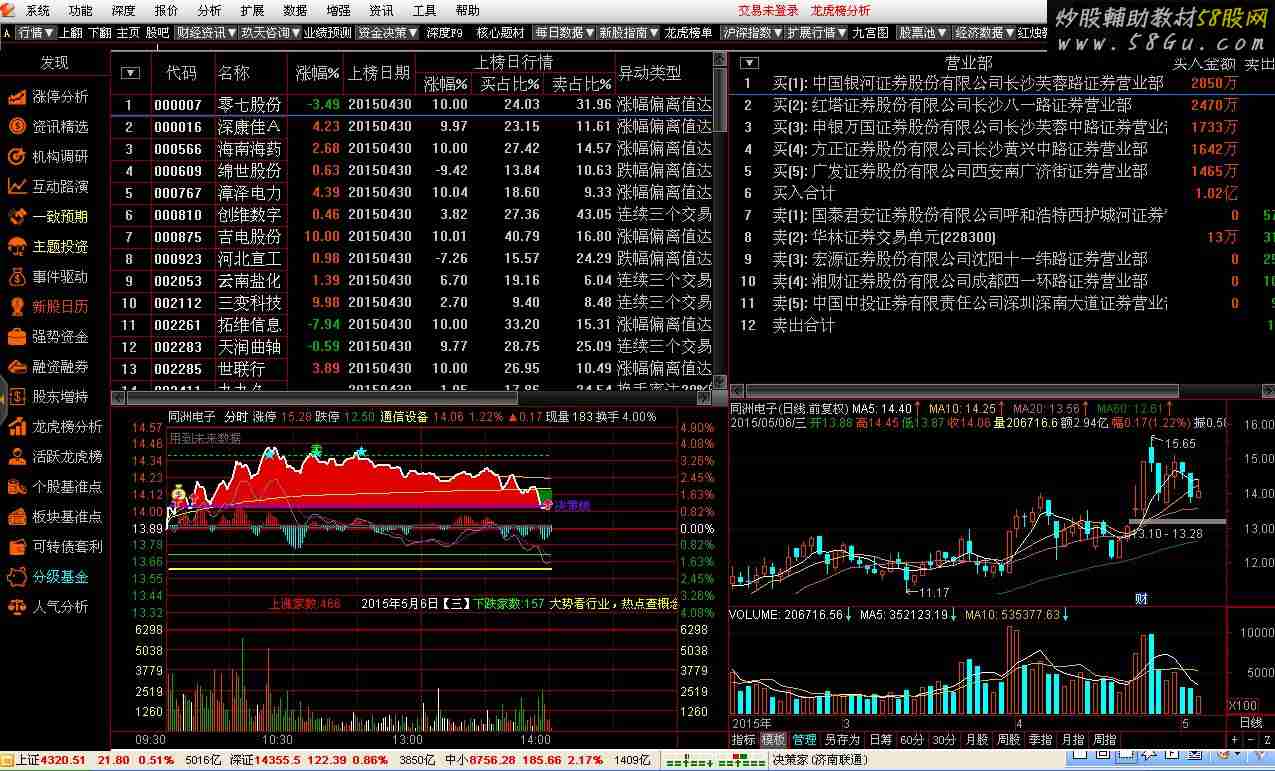1275x771 pixels.
Task: Select 融资融券 sidebar icon
Action: (16, 367)
